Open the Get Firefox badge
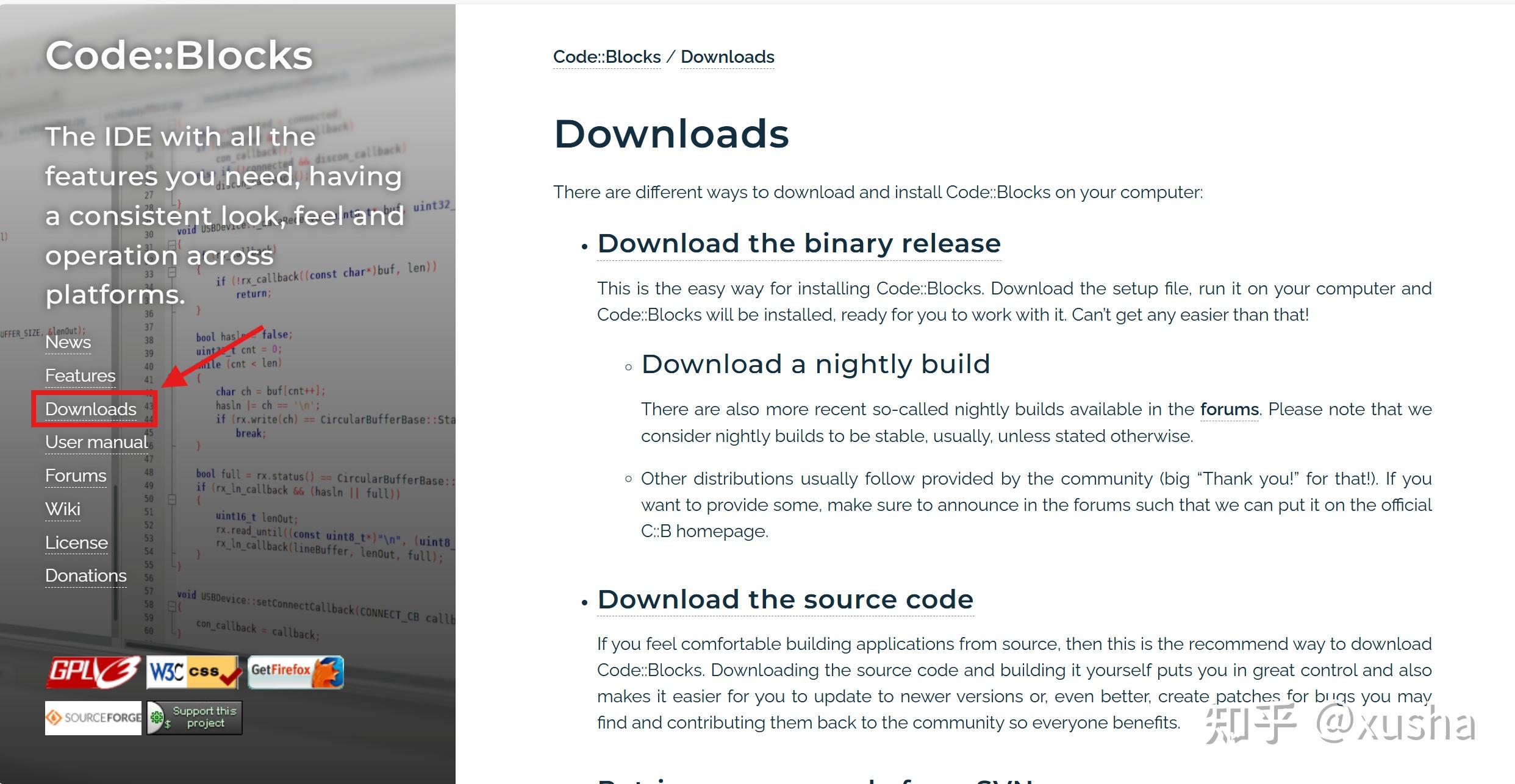This screenshot has height=784, width=1515. click(296, 672)
